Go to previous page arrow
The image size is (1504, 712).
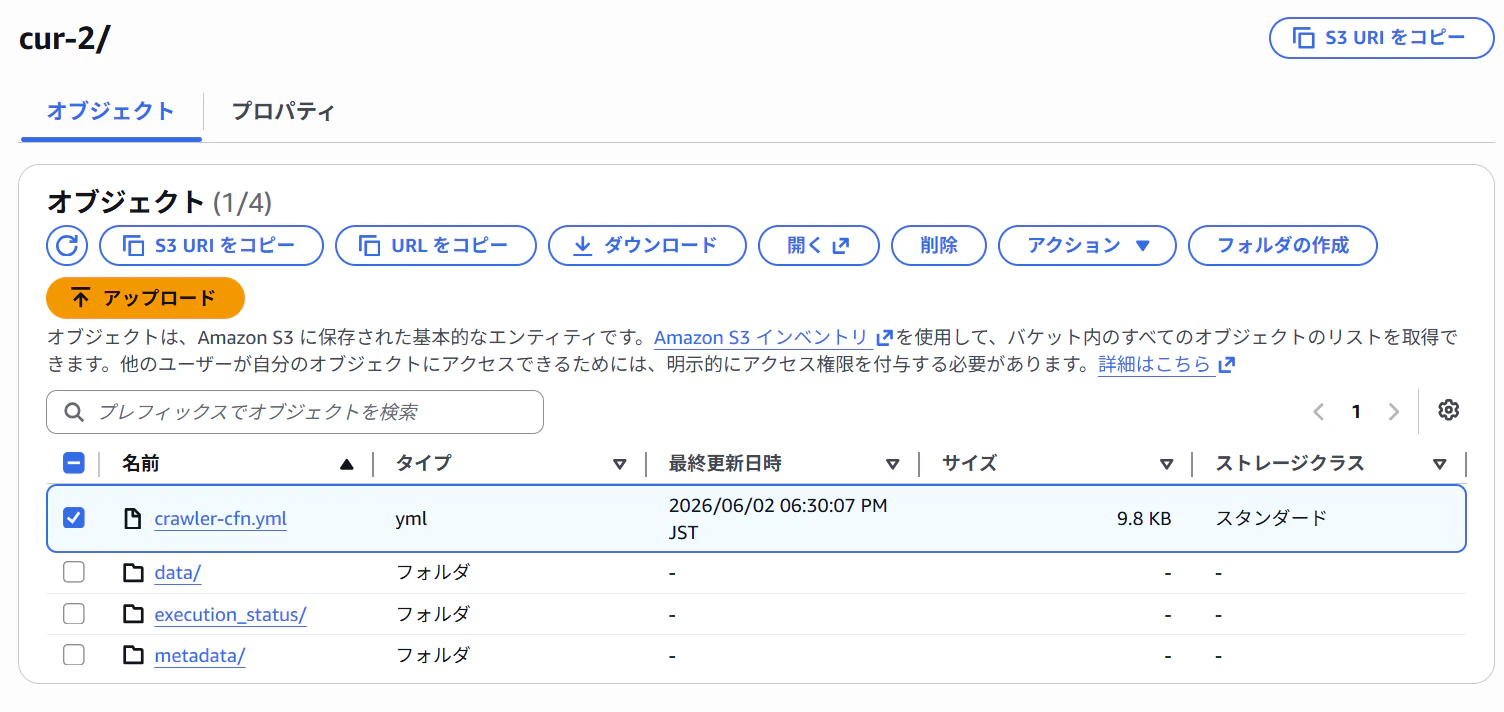(1319, 411)
